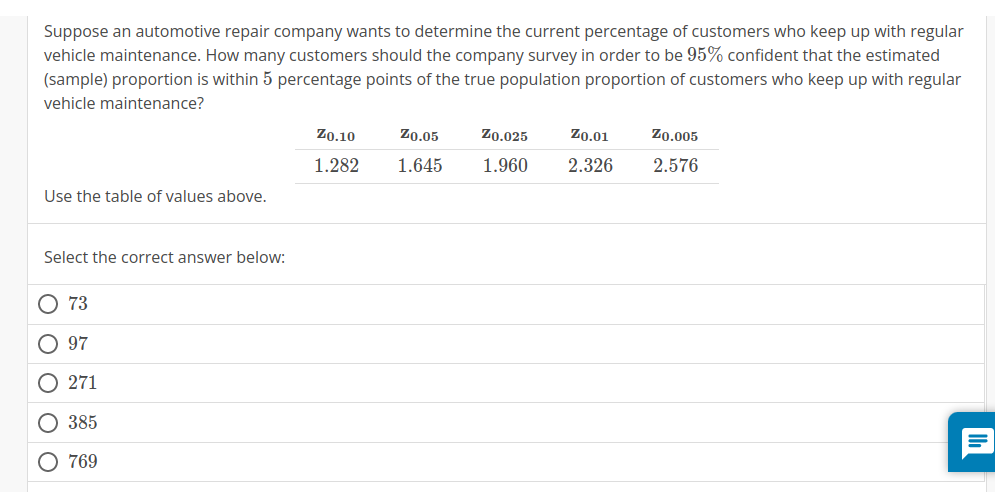
Task: Select the radio button for 385
Action: point(48,423)
